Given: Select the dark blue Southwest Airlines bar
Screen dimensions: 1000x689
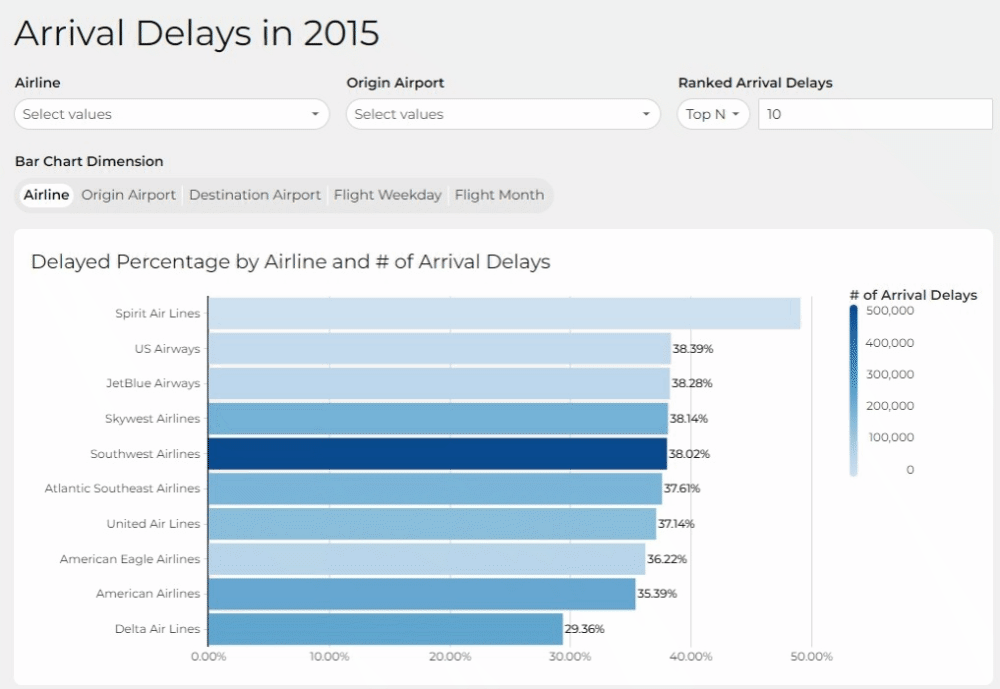Looking at the screenshot, I should [437, 453].
